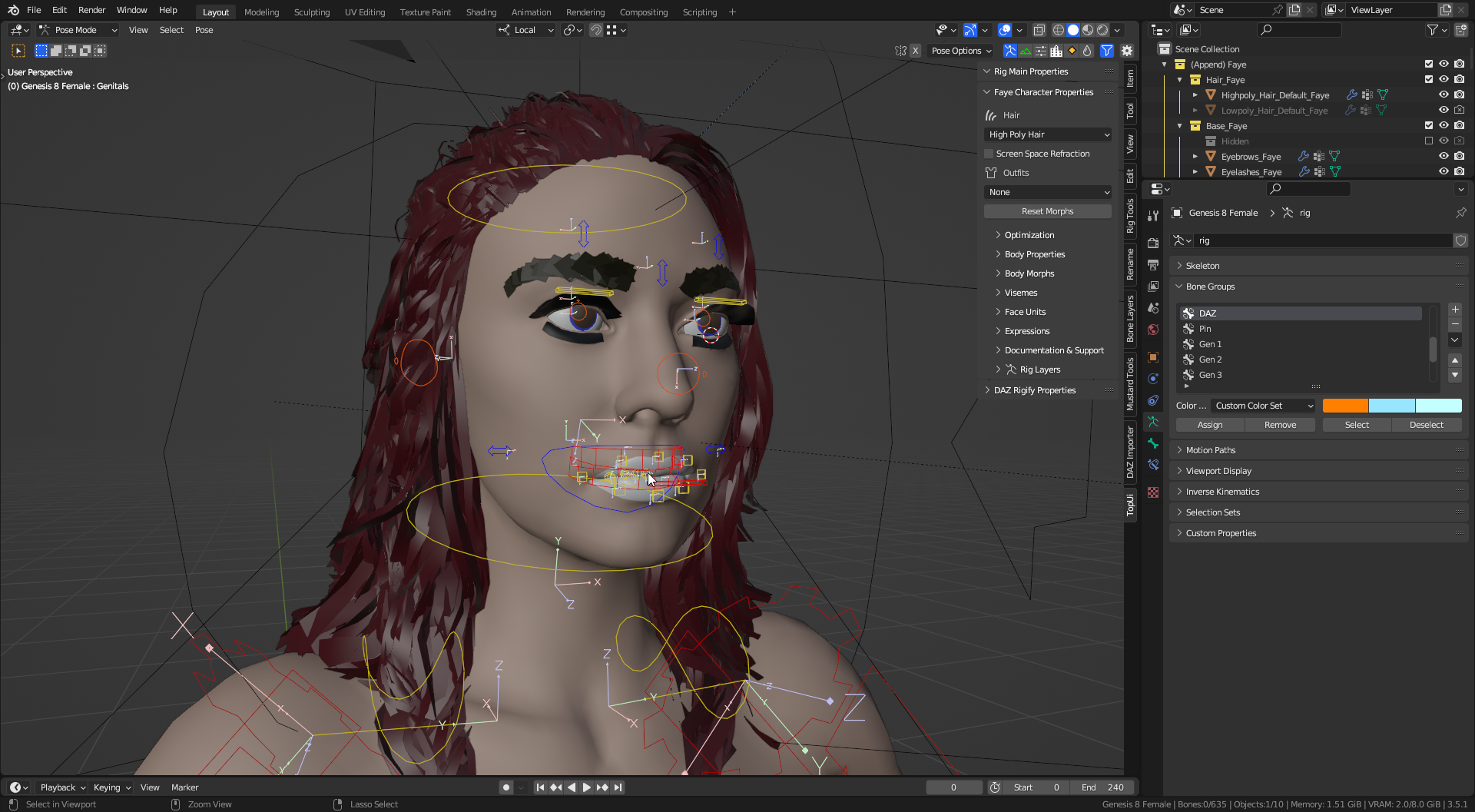Switch to the Sculpting workspace tab
Viewport: 1475px width, 812px height.
(312, 12)
